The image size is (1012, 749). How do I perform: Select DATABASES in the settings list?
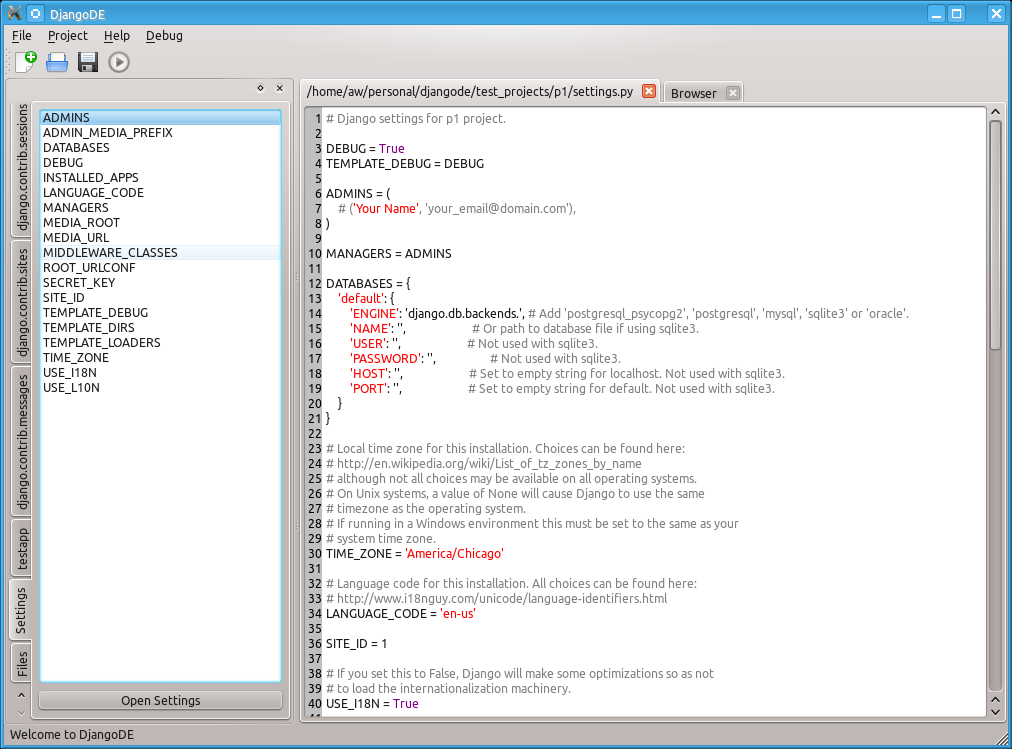[x=160, y=147]
